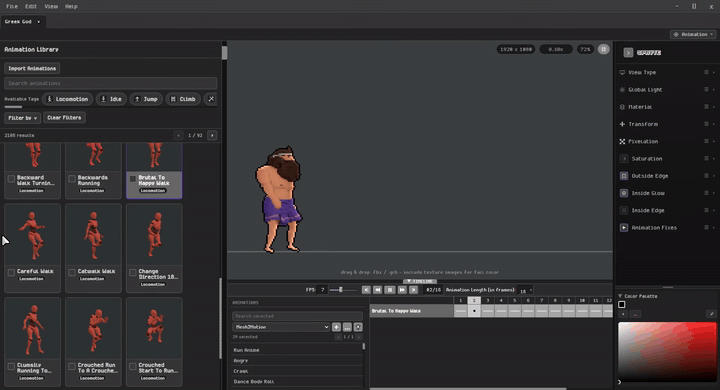Click the drag handle beside Material

pyautogui.click(x=706, y=107)
